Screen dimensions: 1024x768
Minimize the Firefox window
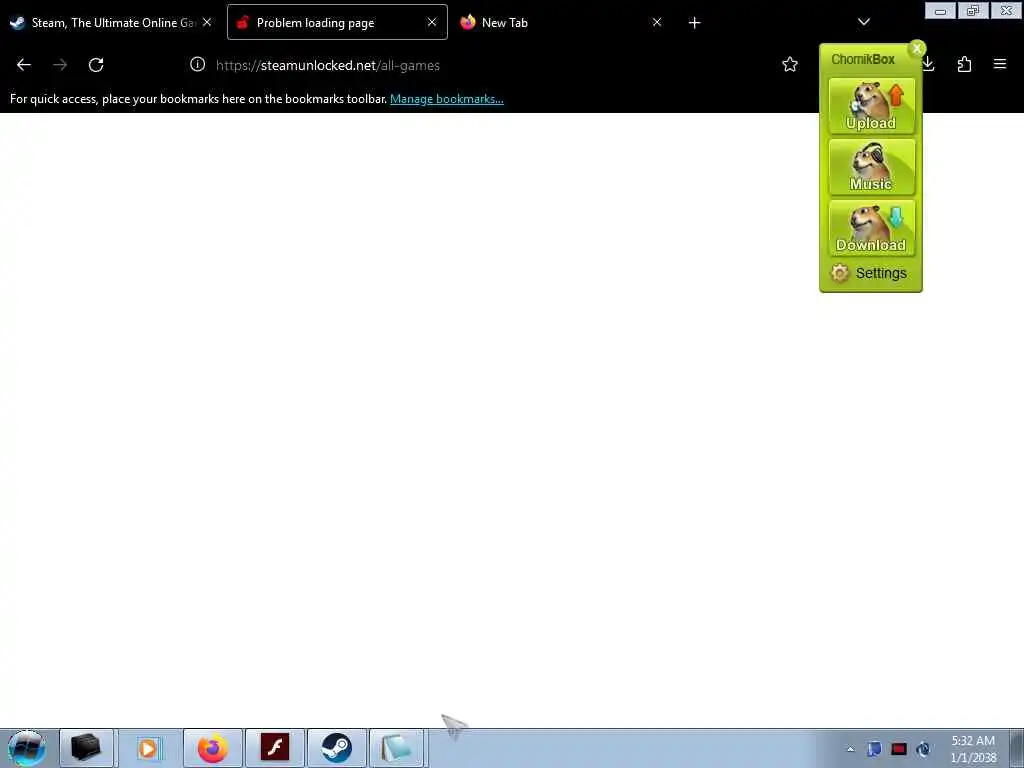[940, 10]
